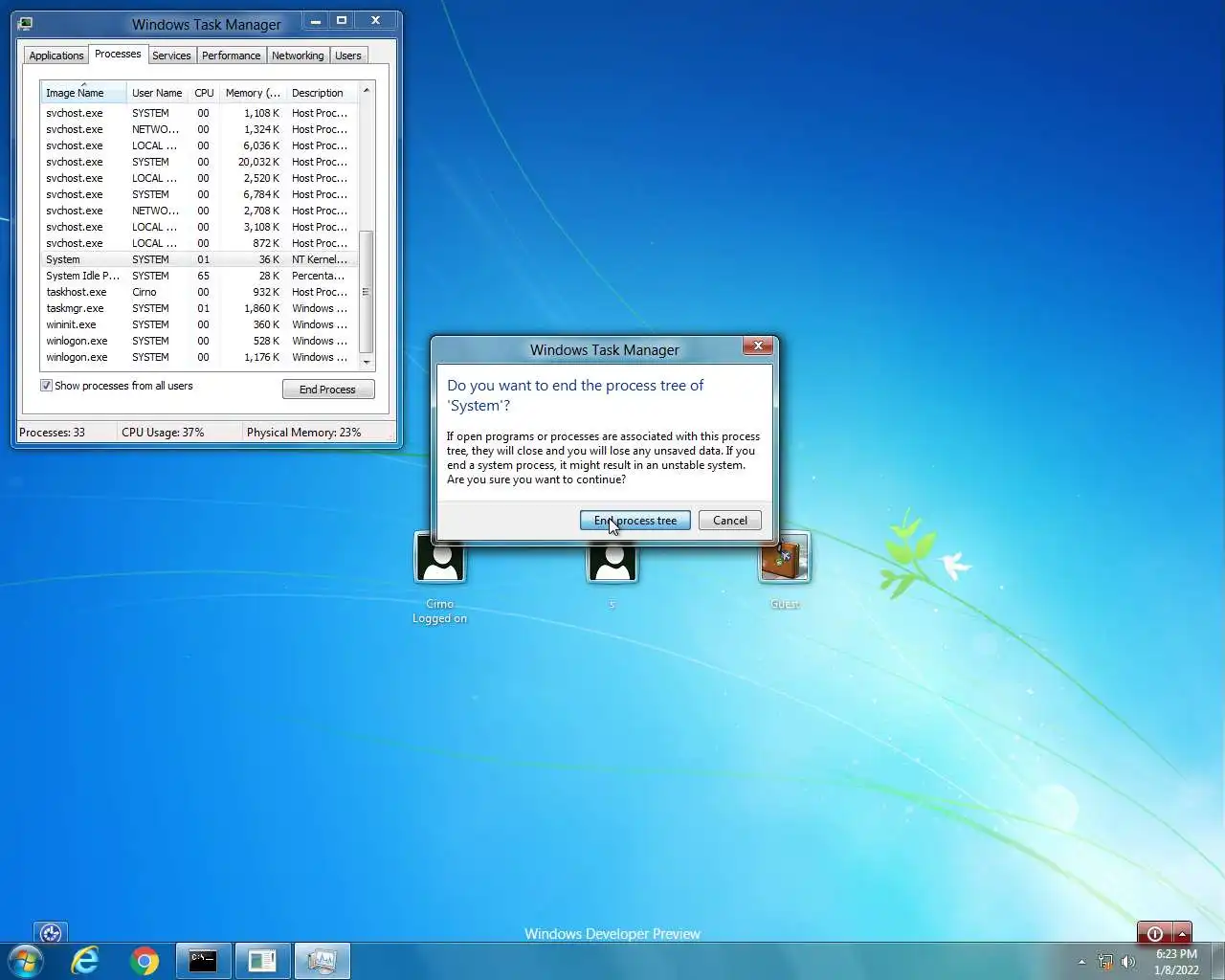This screenshot has width=1225, height=980.
Task: Select svchost.exe row using 2,520 K
Action: tap(199, 178)
